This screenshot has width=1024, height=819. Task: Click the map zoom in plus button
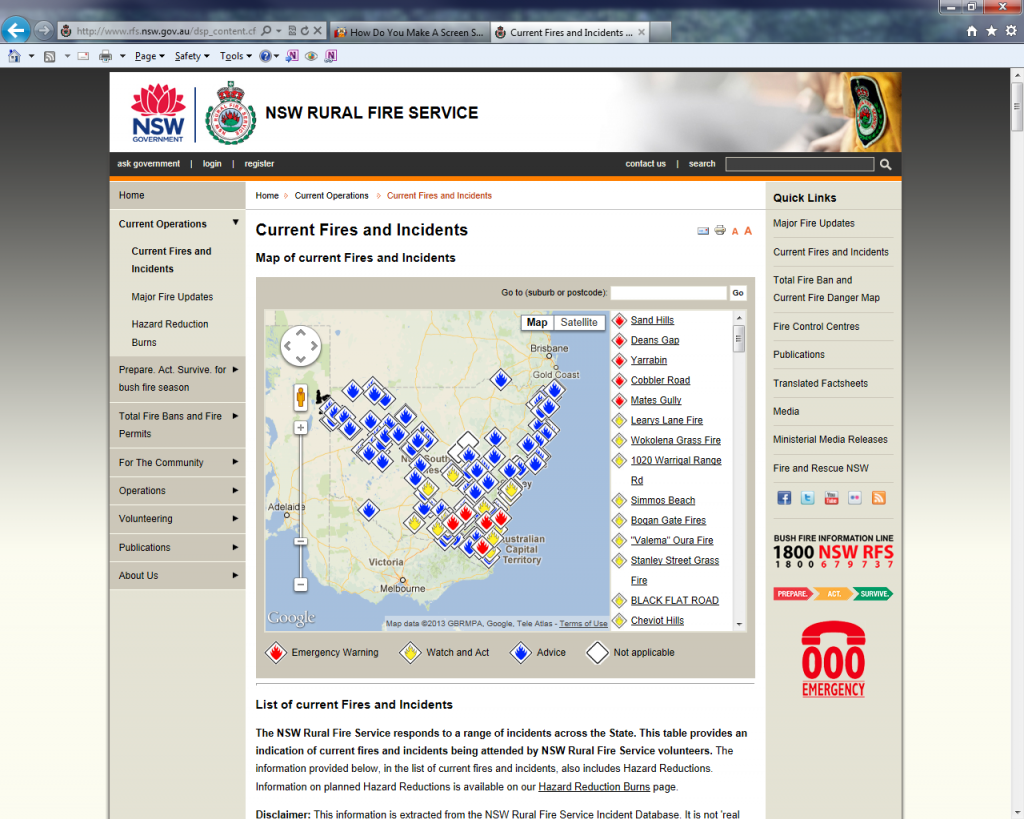(x=300, y=428)
